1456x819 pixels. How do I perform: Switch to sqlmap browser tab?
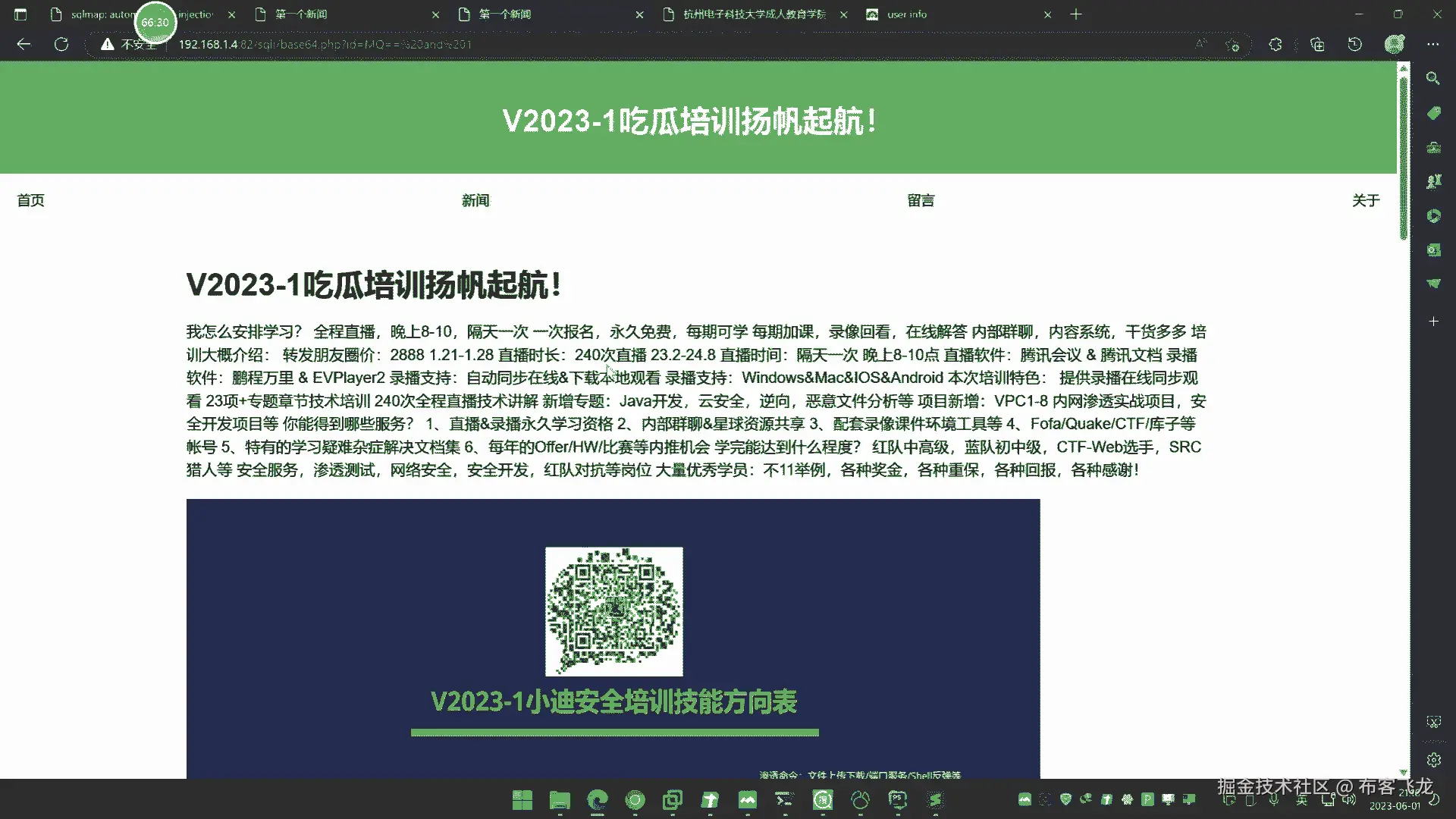coord(99,14)
